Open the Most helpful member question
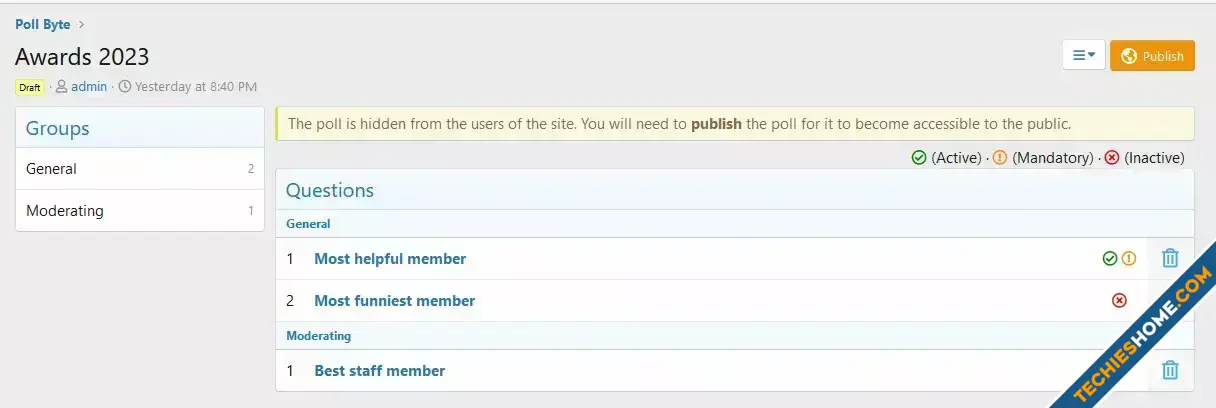Image resolution: width=1216 pixels, height=408 pixels. [x=390, y=258]
